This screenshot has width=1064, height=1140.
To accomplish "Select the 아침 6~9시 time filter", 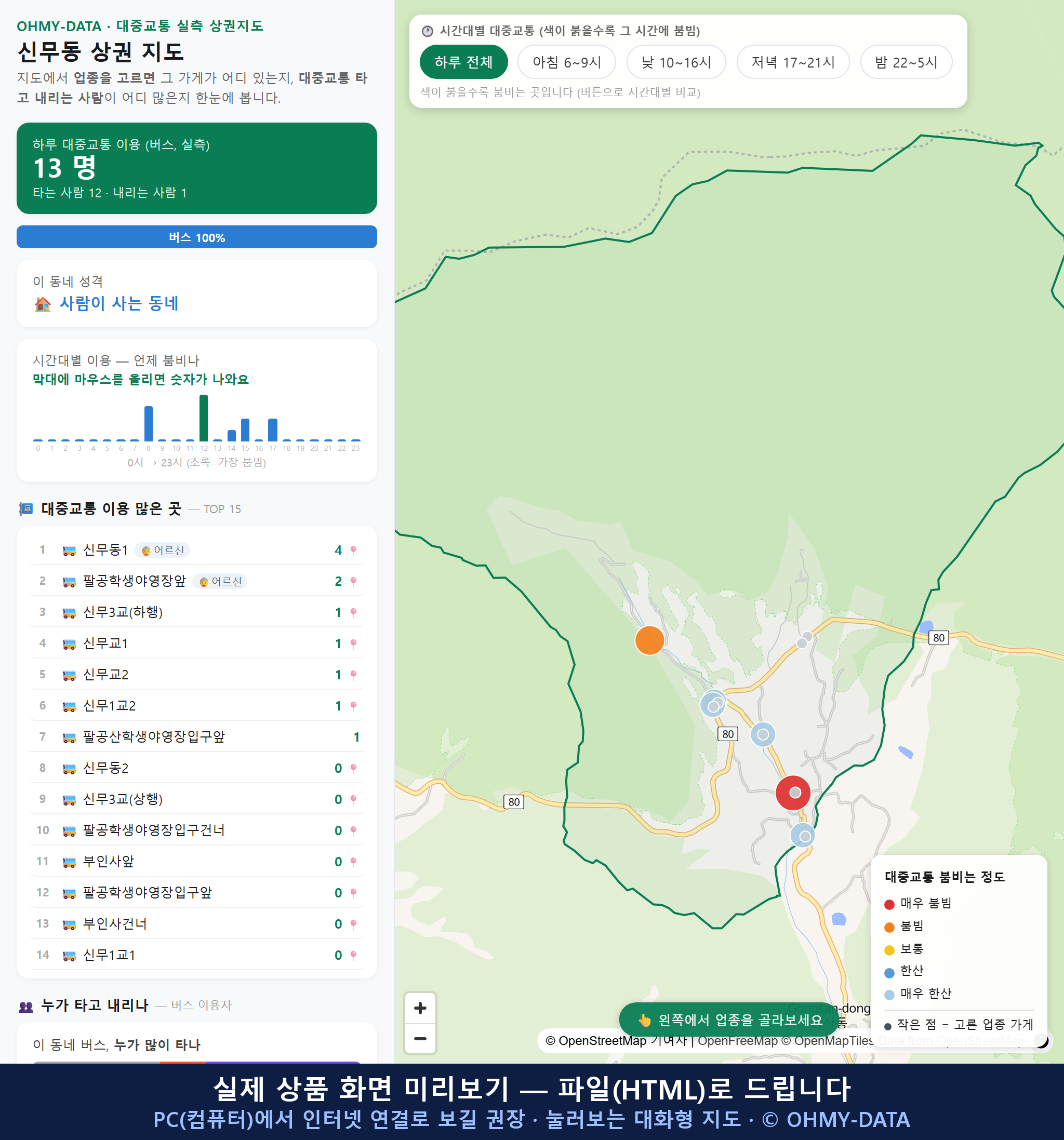I will (x=567, y=62).
